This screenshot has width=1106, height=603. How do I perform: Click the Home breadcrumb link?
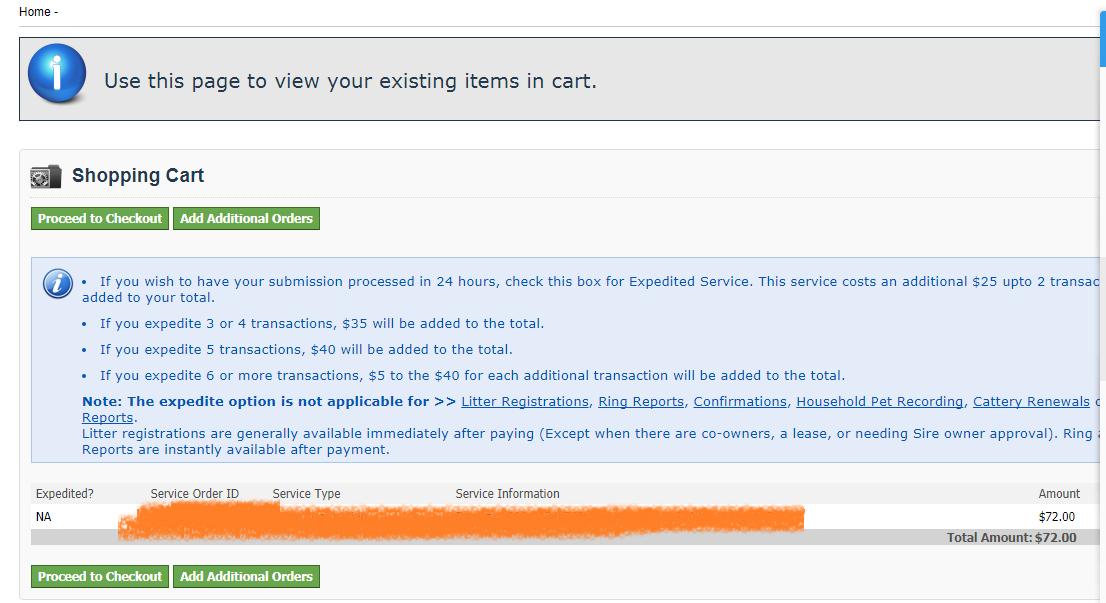point(34,12)
